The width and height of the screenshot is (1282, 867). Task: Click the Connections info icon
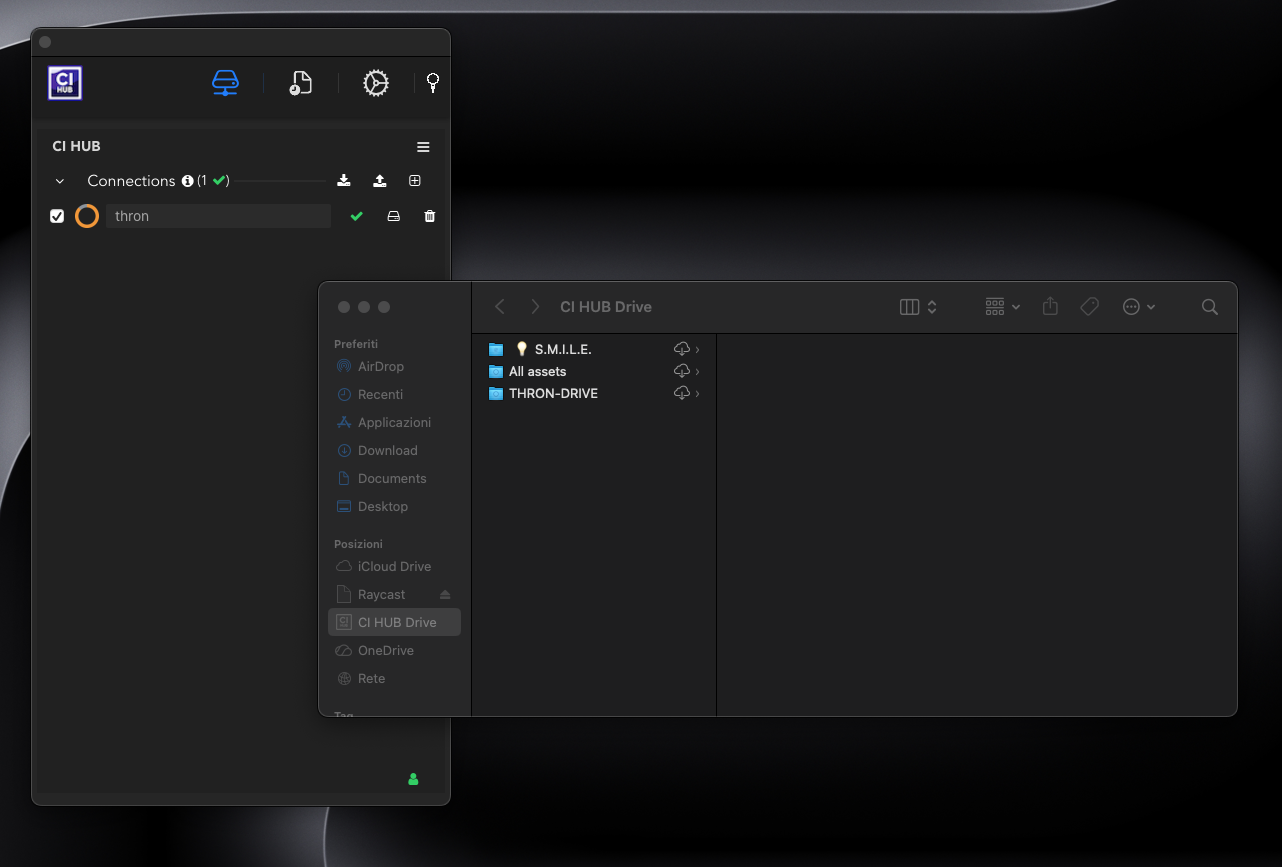click(x=187, y=181)
